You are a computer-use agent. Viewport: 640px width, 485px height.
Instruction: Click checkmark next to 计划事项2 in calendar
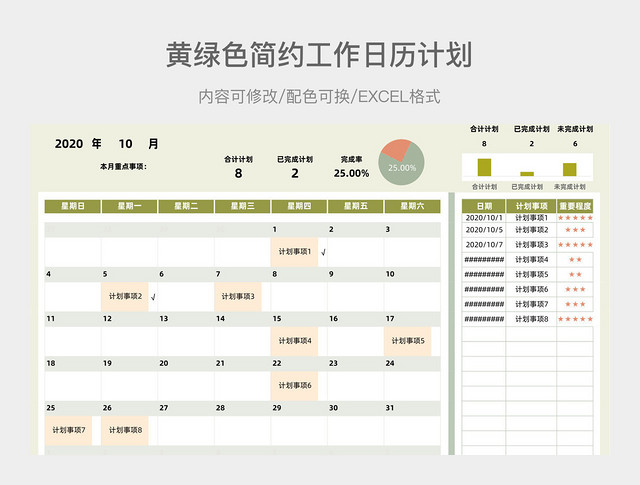(x=153, y=297)
